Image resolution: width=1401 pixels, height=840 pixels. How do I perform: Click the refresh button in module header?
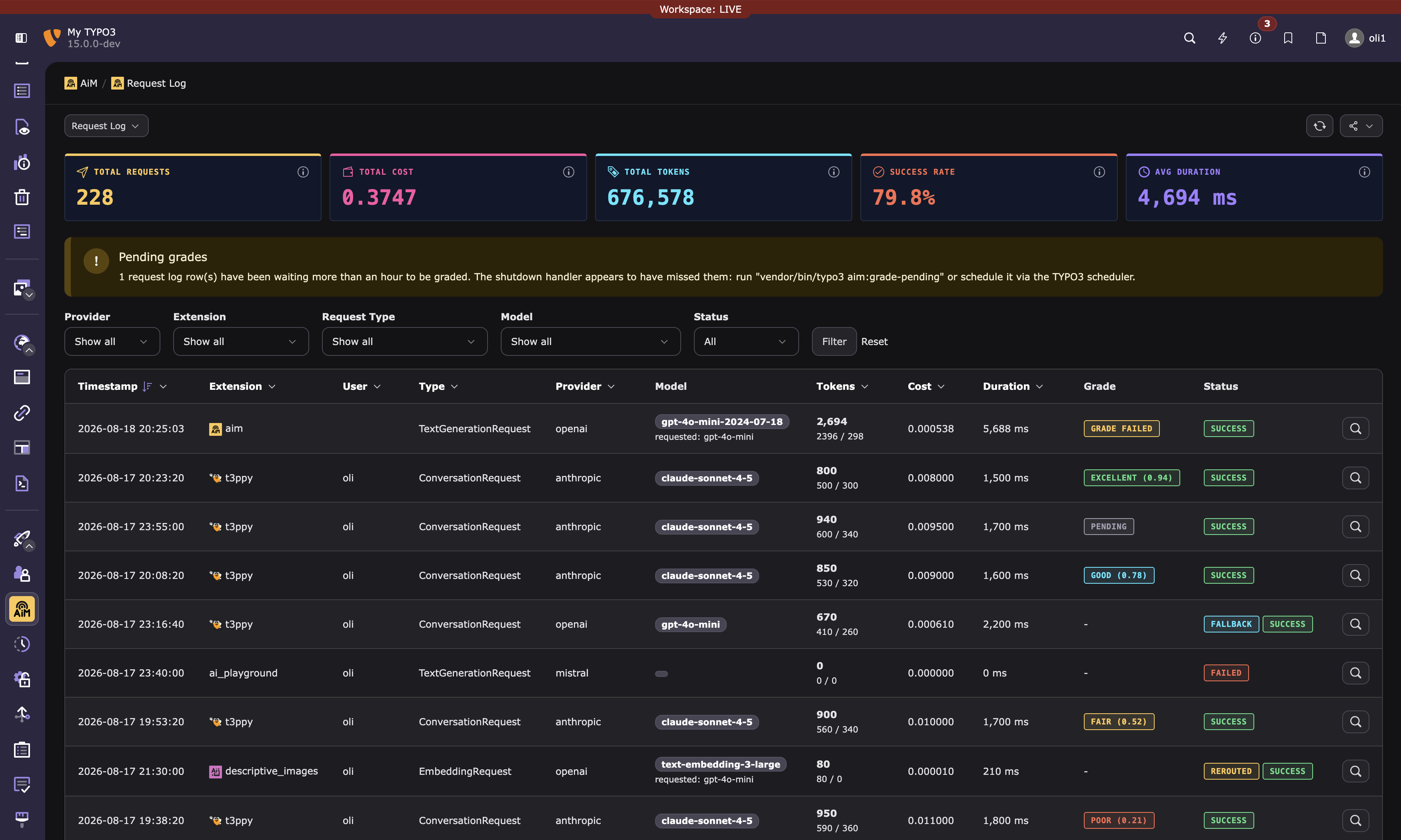tap(1319, 126)
